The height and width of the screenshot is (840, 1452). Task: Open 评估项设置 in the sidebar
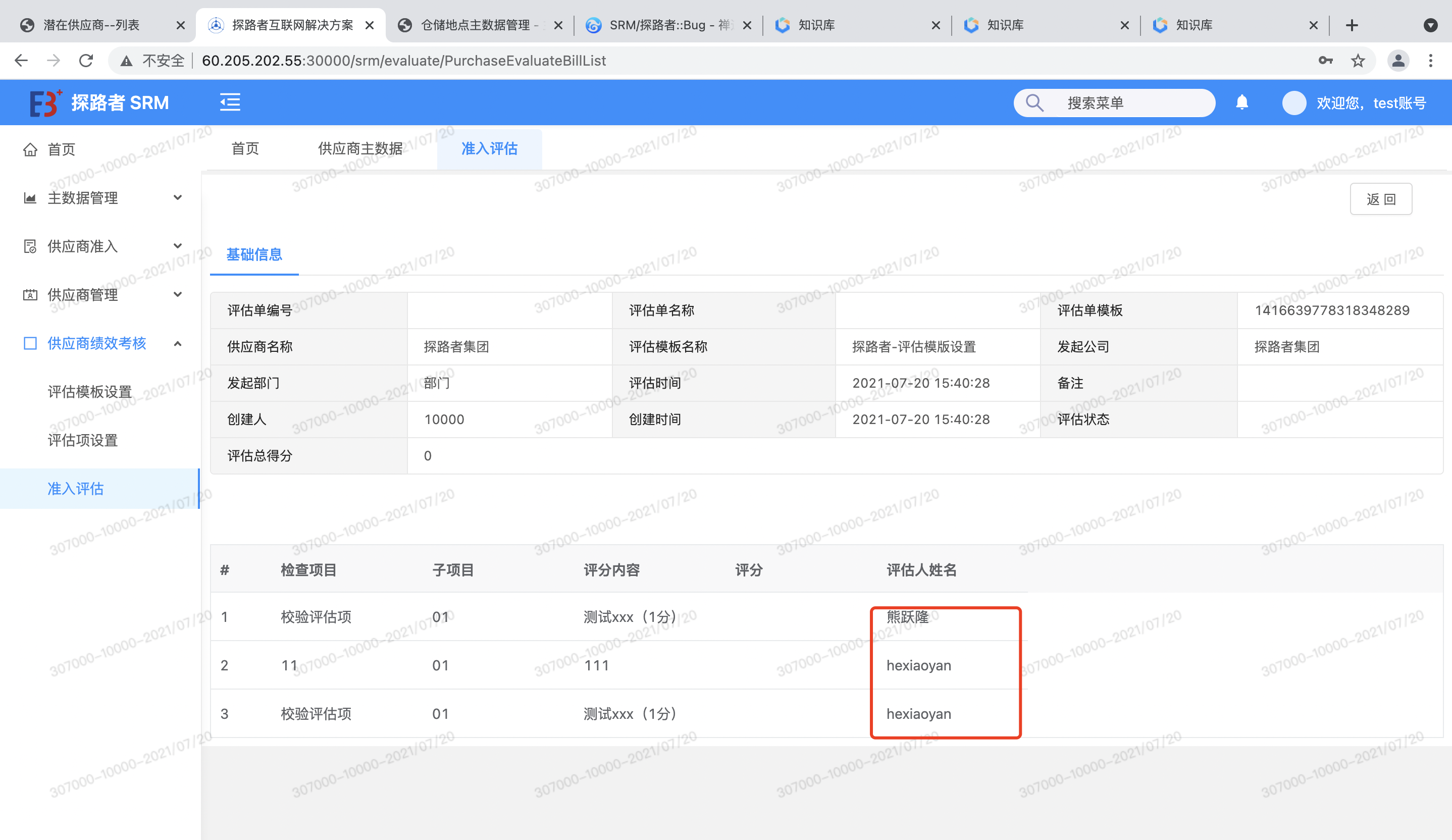coord(82,440)
